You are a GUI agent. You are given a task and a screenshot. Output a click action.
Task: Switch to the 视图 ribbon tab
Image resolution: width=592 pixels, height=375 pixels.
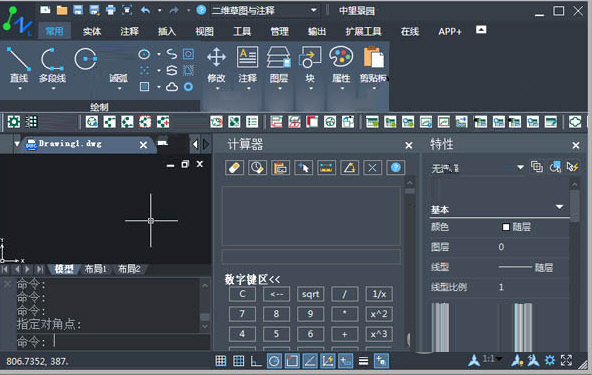pos(204,31)
